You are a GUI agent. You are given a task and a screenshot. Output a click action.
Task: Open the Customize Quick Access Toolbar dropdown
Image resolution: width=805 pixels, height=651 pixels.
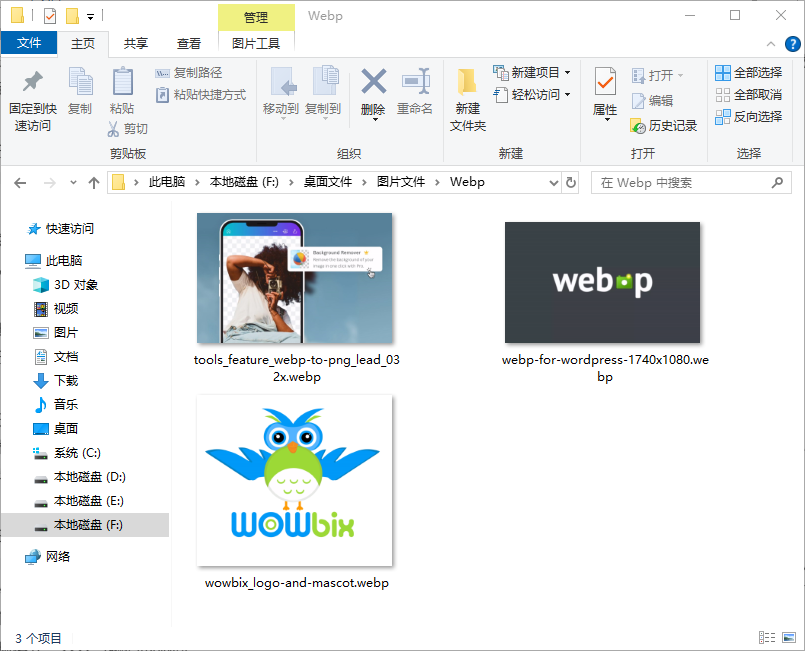[x=90, y=17]
